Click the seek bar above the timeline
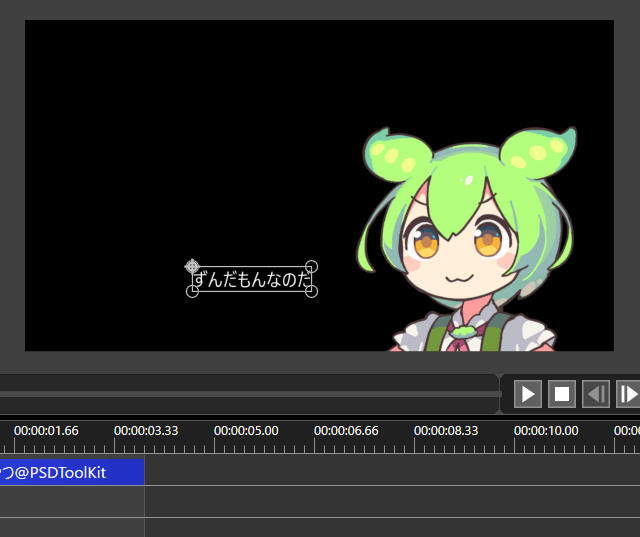The height and width of the screenshot is (537, 640). coord(250,394)
